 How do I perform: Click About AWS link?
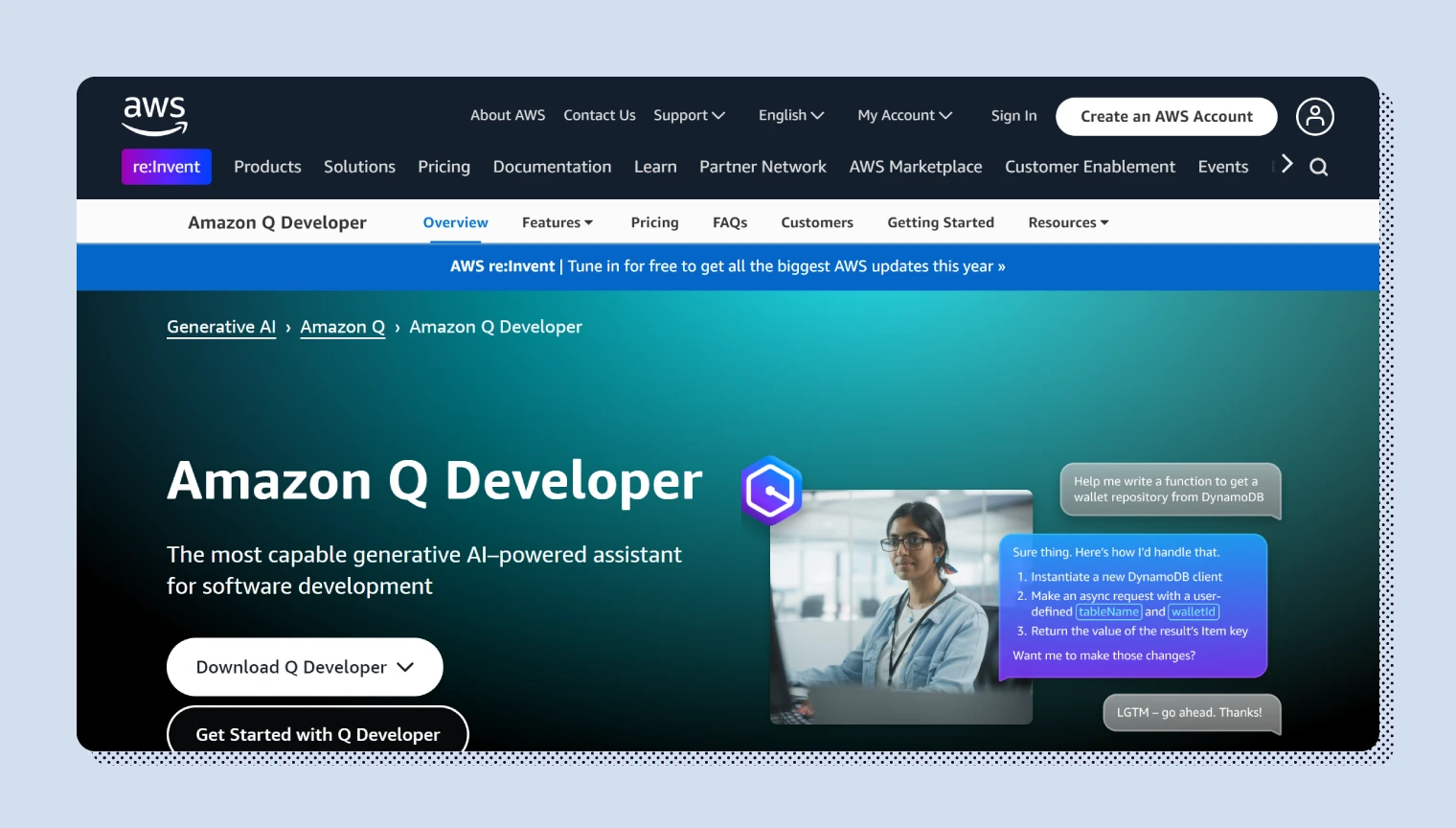click(508, 115)
